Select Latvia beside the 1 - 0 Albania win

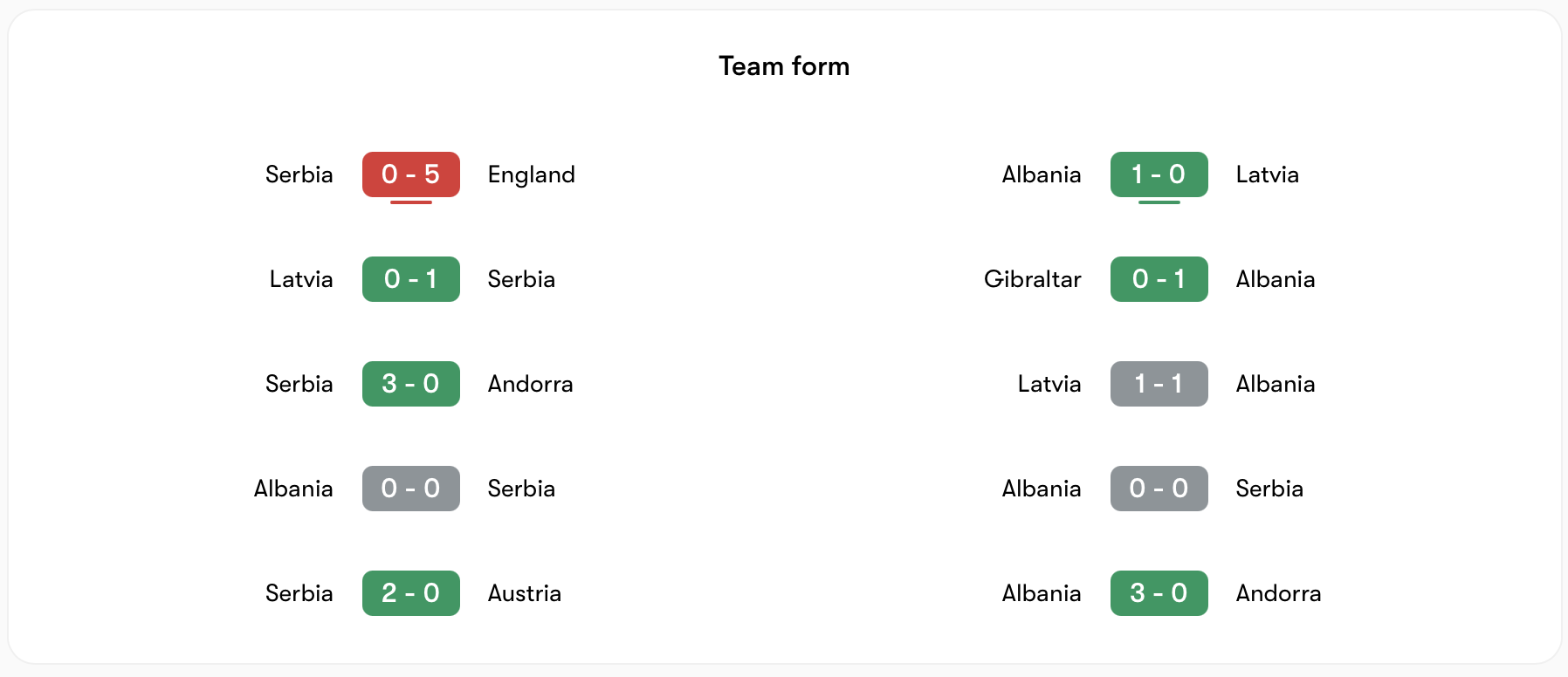(x=1267, y=174)
